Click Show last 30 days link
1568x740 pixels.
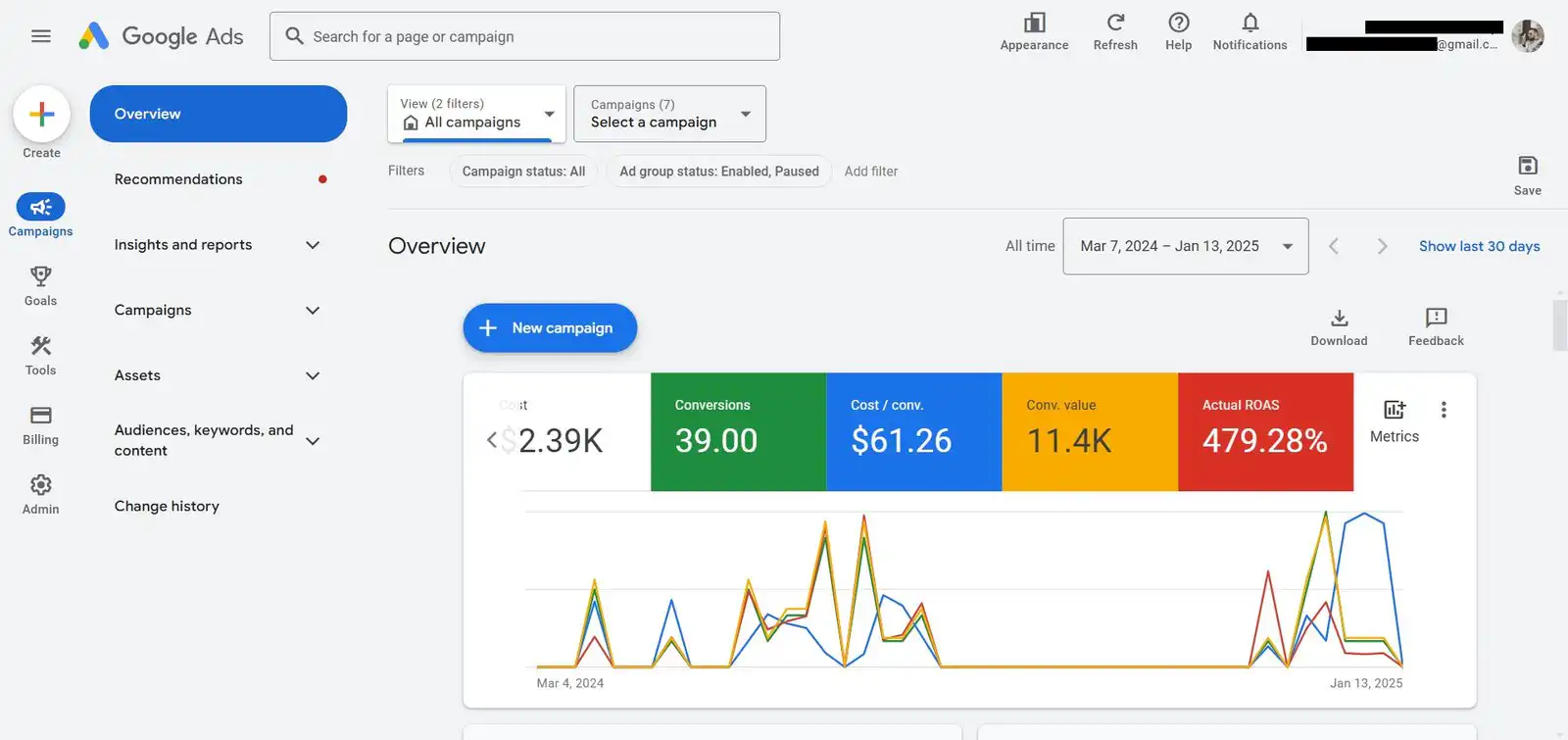[x=1479, y=246]
